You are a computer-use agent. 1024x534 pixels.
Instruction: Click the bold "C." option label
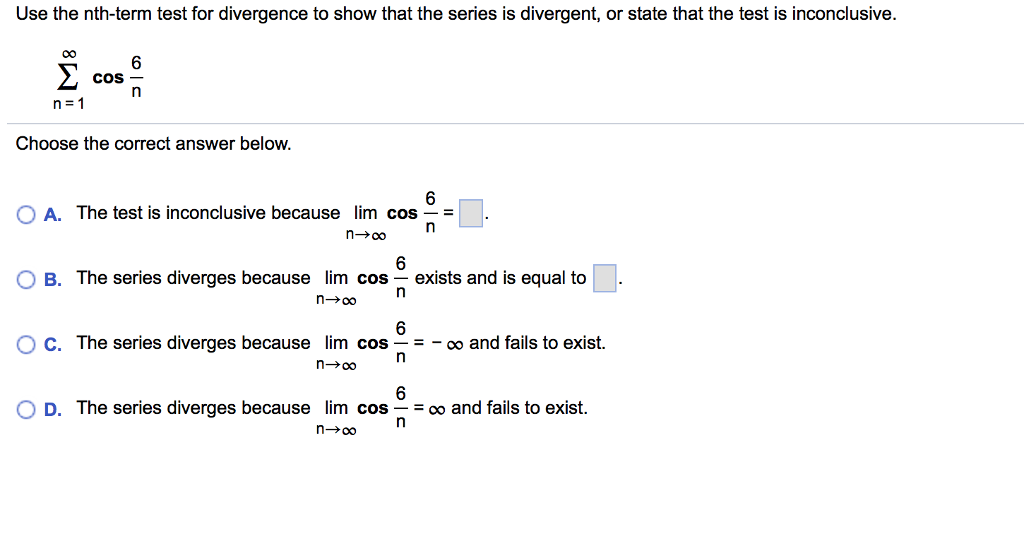click(x=53, y=345)
